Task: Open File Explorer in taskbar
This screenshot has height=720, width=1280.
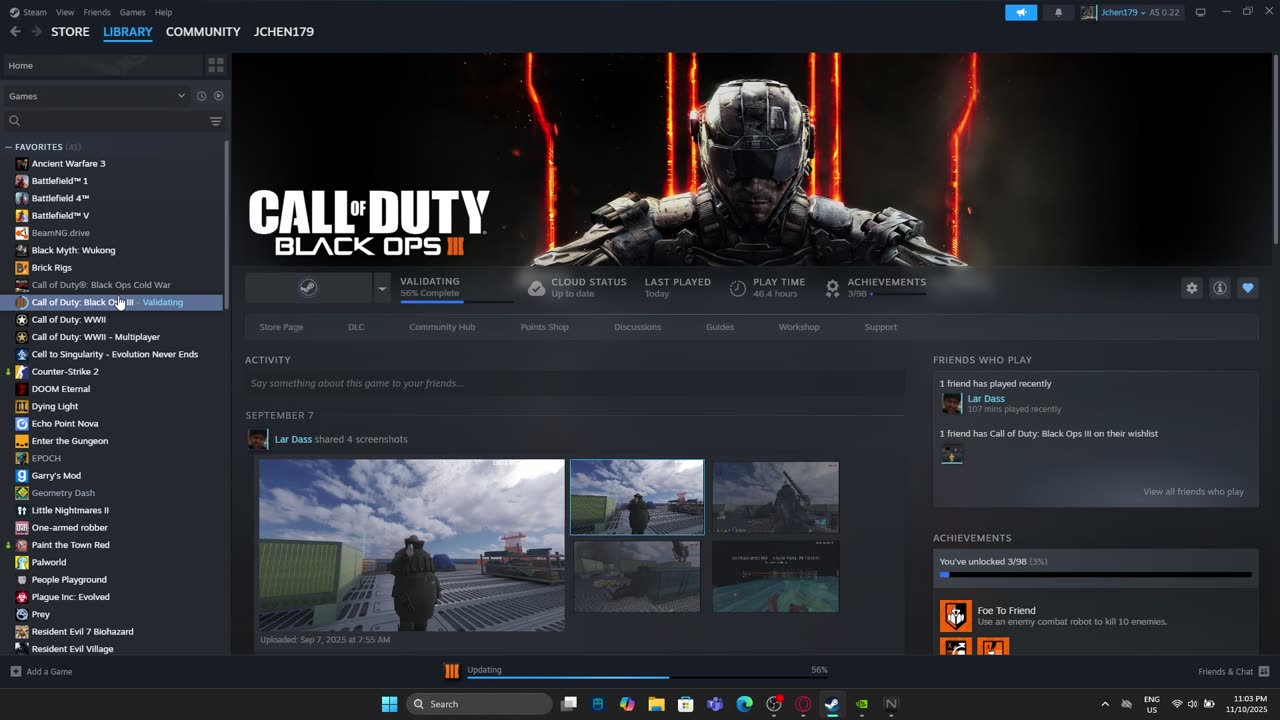Action: tap(656, 704)
